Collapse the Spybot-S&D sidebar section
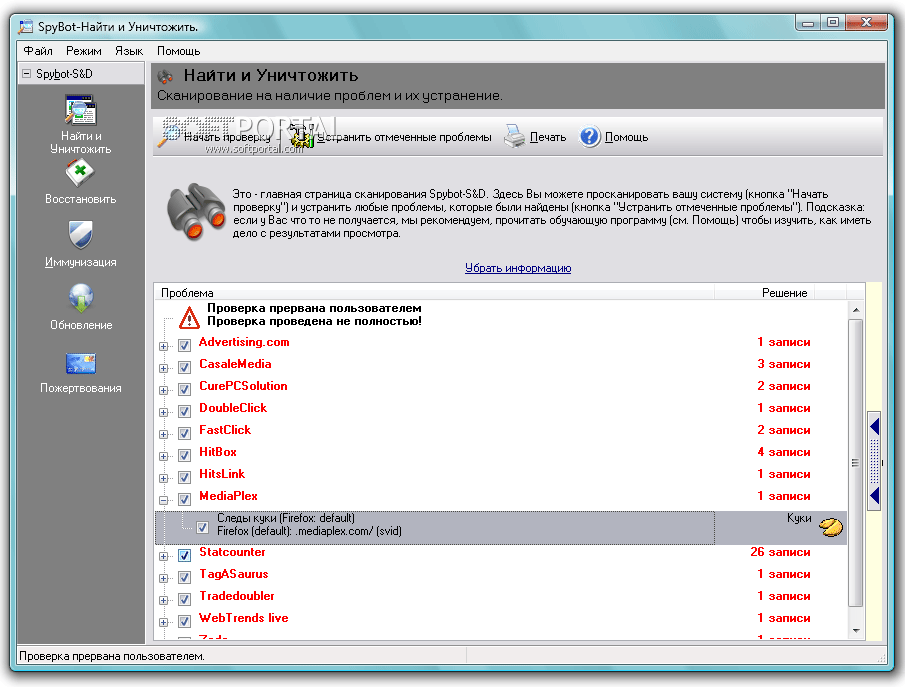The width and height of the screenshot is (905, 687). point(26,73)
